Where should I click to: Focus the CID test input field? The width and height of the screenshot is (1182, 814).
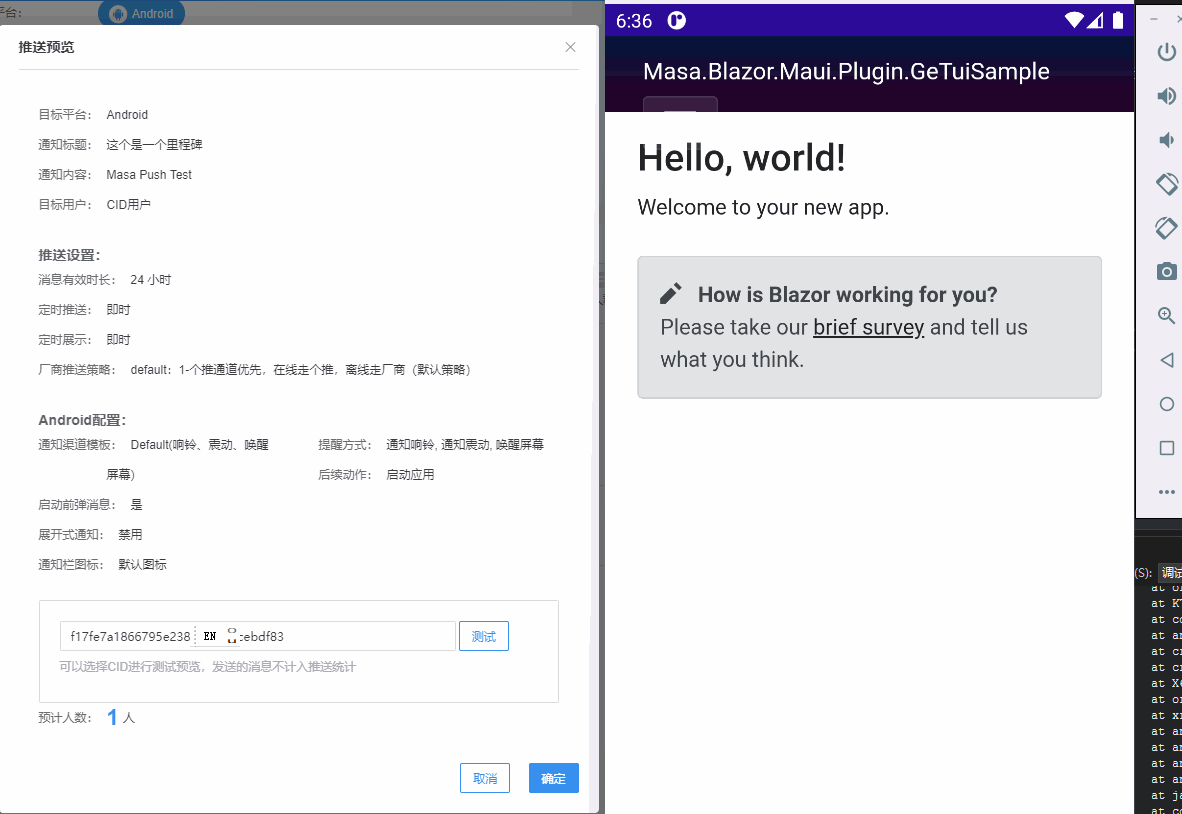coord(258,636)
